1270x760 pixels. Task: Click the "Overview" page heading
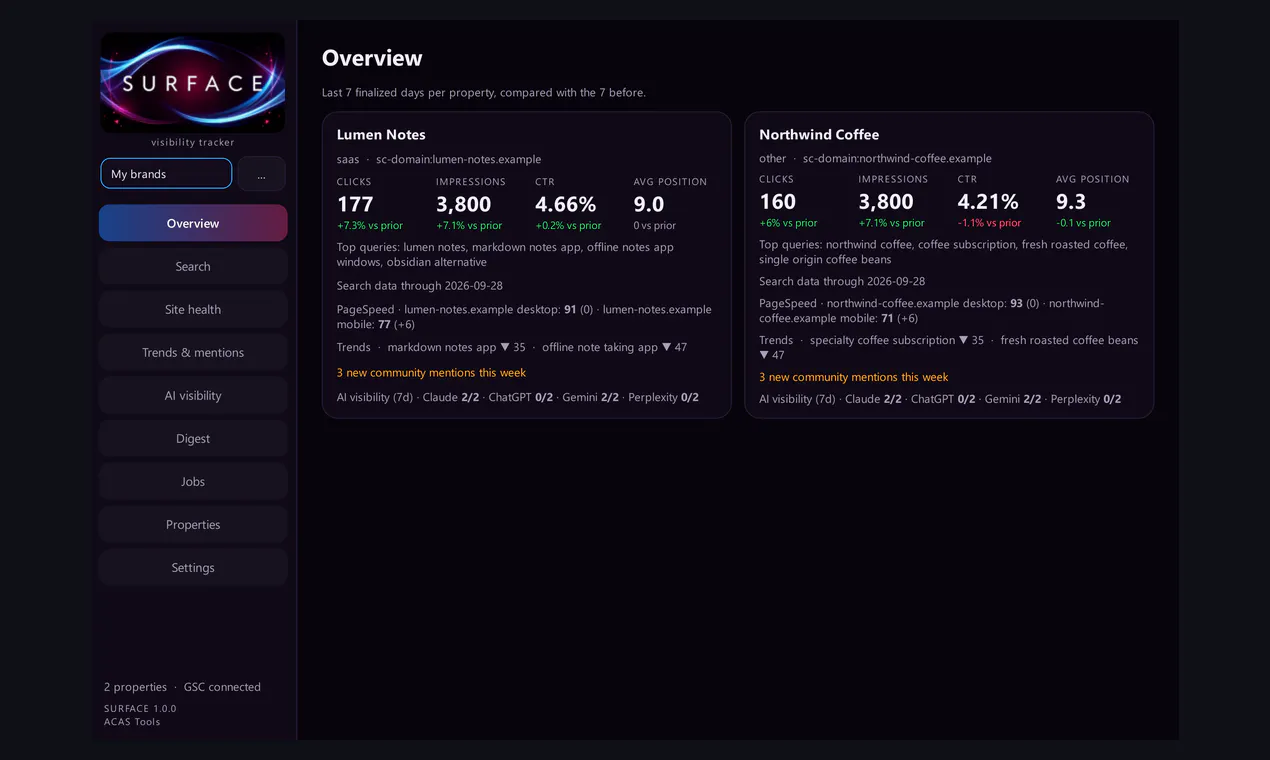tap(372, 58)
